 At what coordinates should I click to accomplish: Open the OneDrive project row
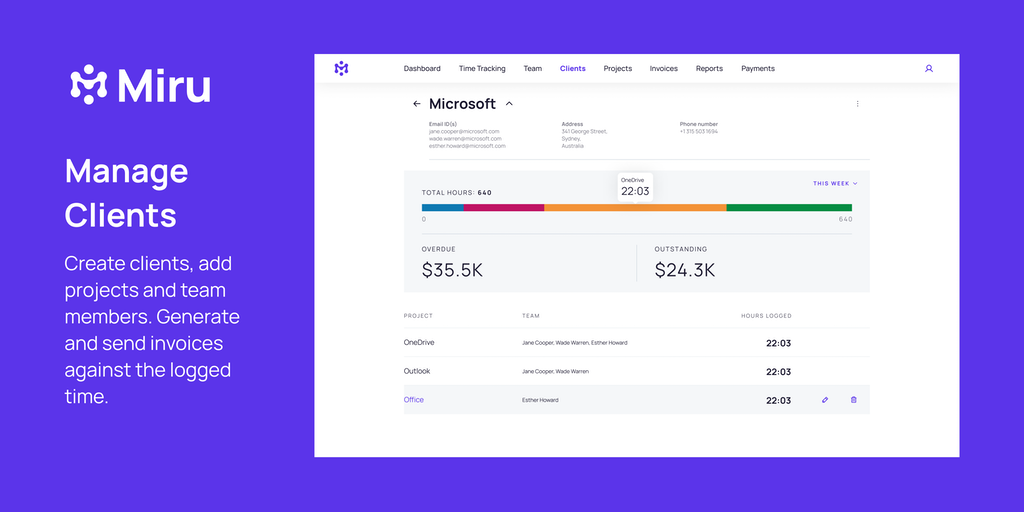[637, 342]
